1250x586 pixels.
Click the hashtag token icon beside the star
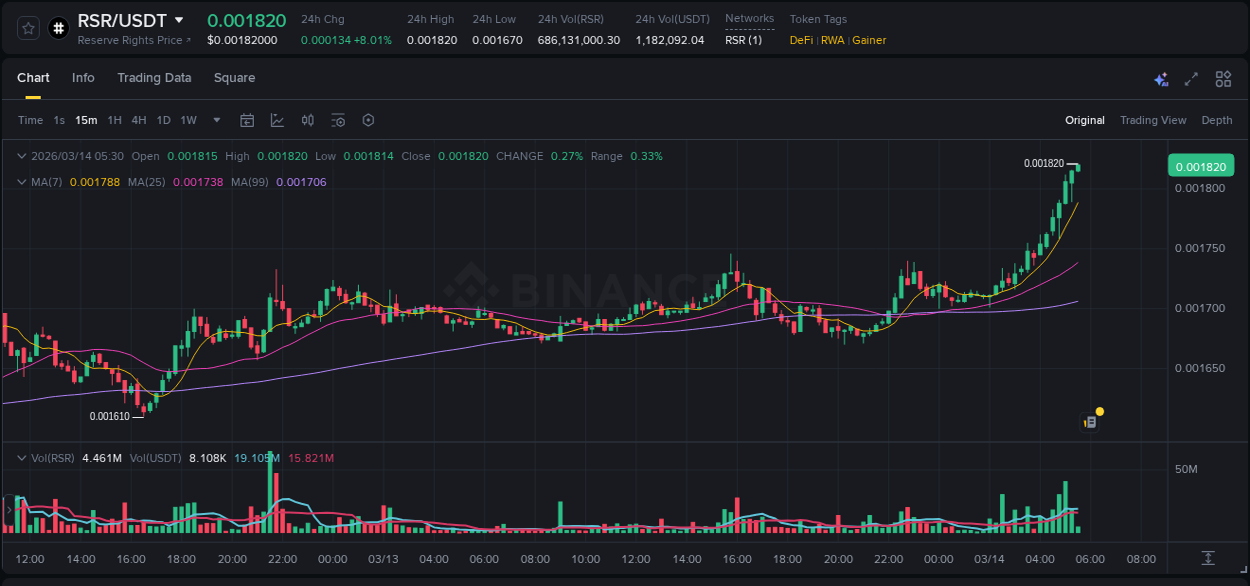[x=58, y=29]
